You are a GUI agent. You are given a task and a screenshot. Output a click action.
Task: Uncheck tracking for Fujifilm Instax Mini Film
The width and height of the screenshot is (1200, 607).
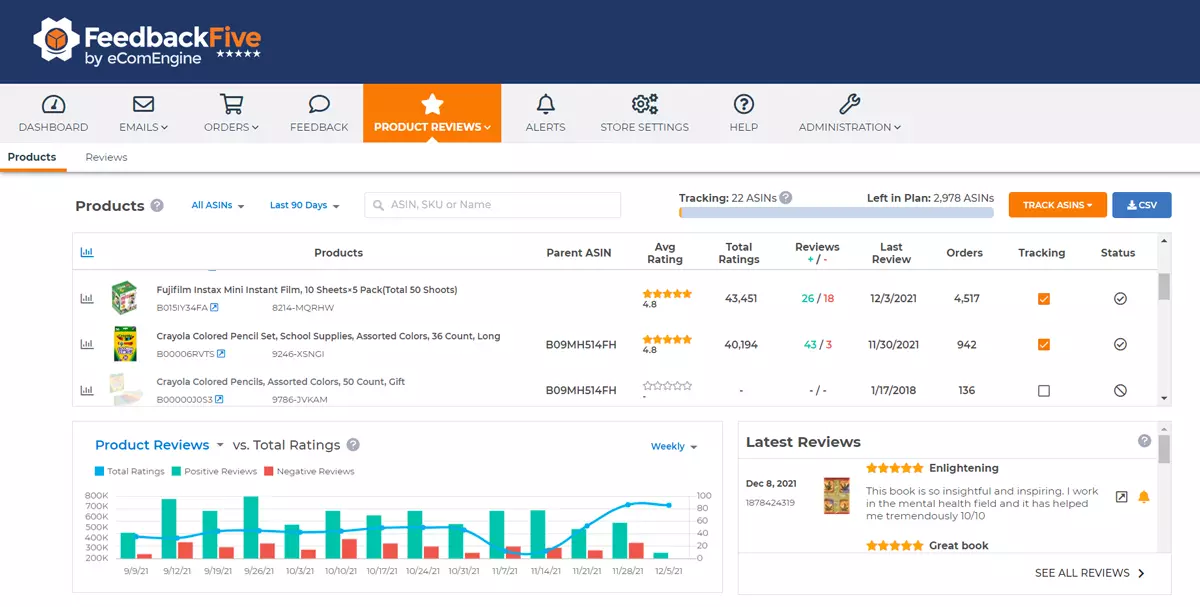(x=1043, y=299)
